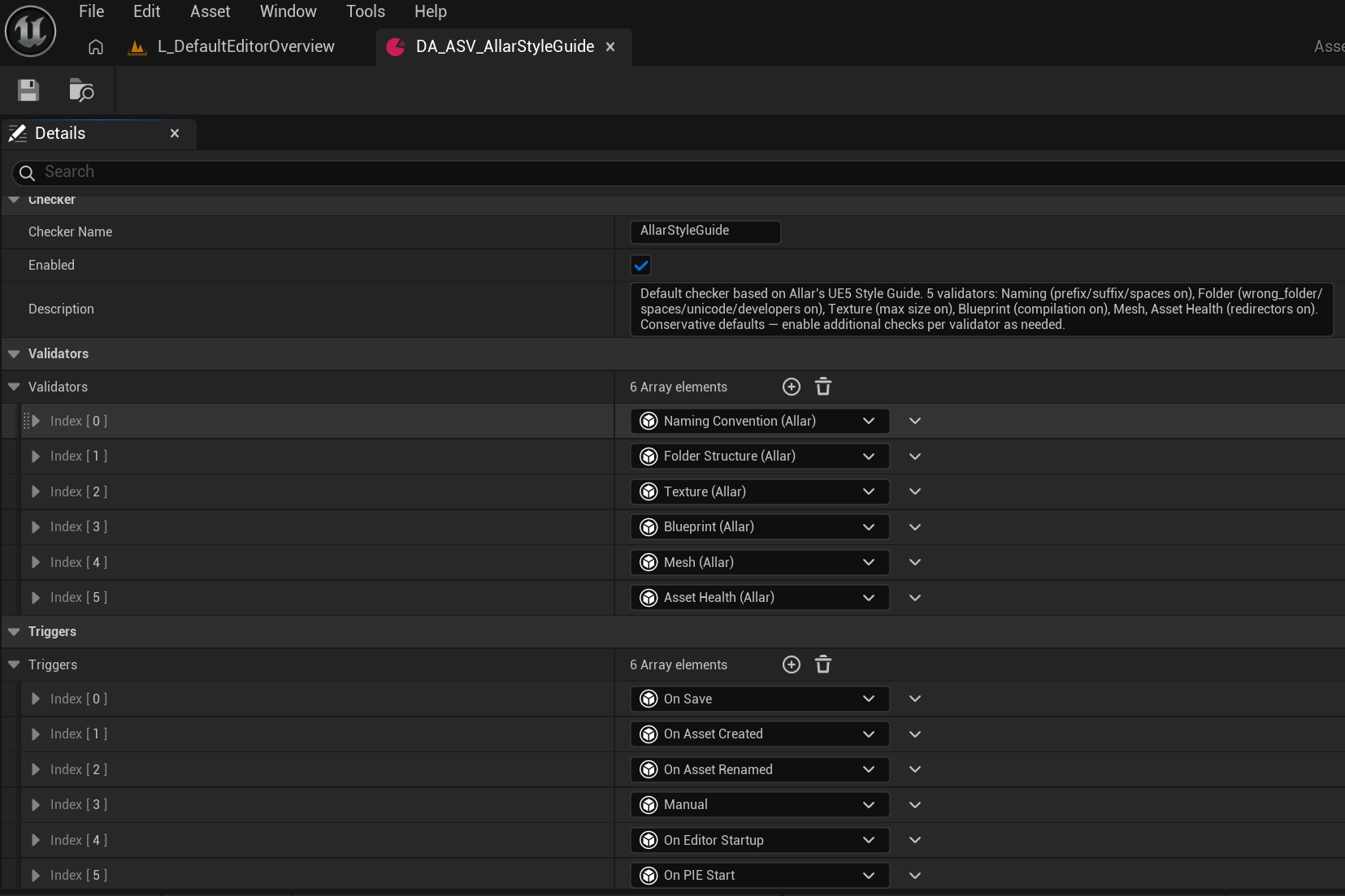1345x896 pixels.
Task: Save the asset with the floppy disk icon
Action: [x=28, y=90]
